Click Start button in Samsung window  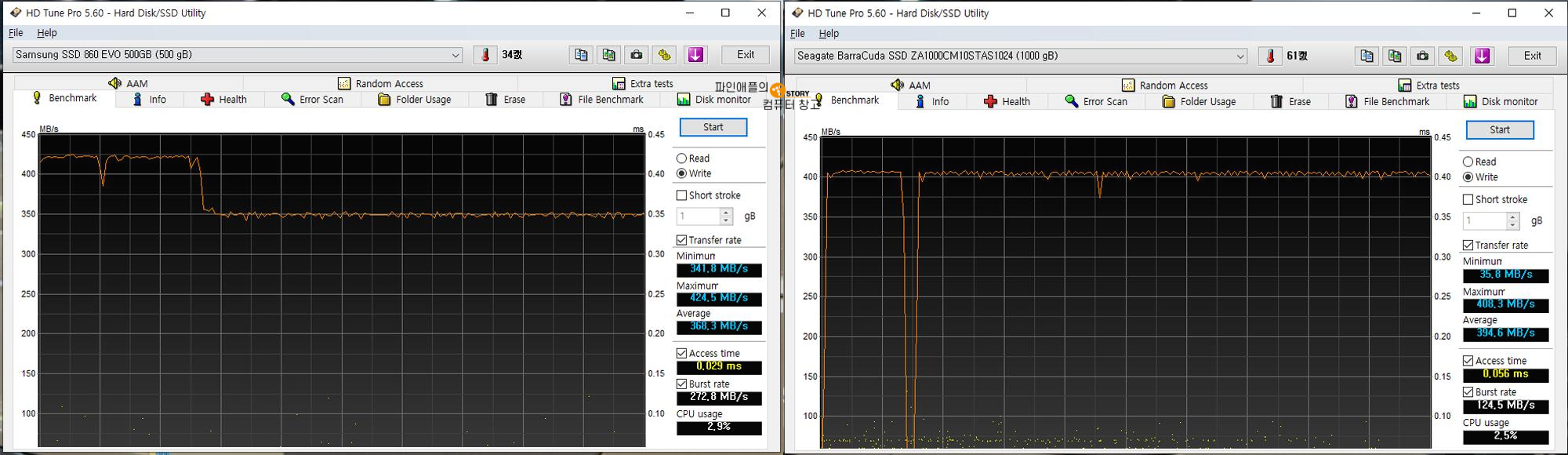point(713,127)
